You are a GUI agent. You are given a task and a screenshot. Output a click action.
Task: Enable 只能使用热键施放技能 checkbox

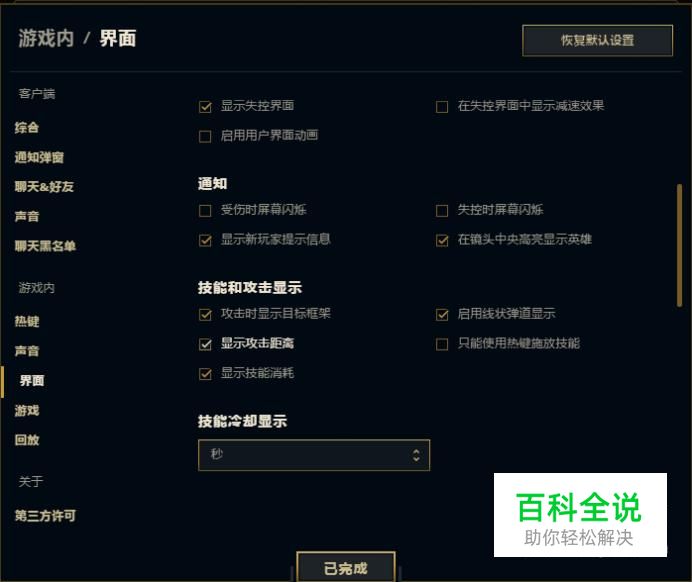click(x=442, y=344)
